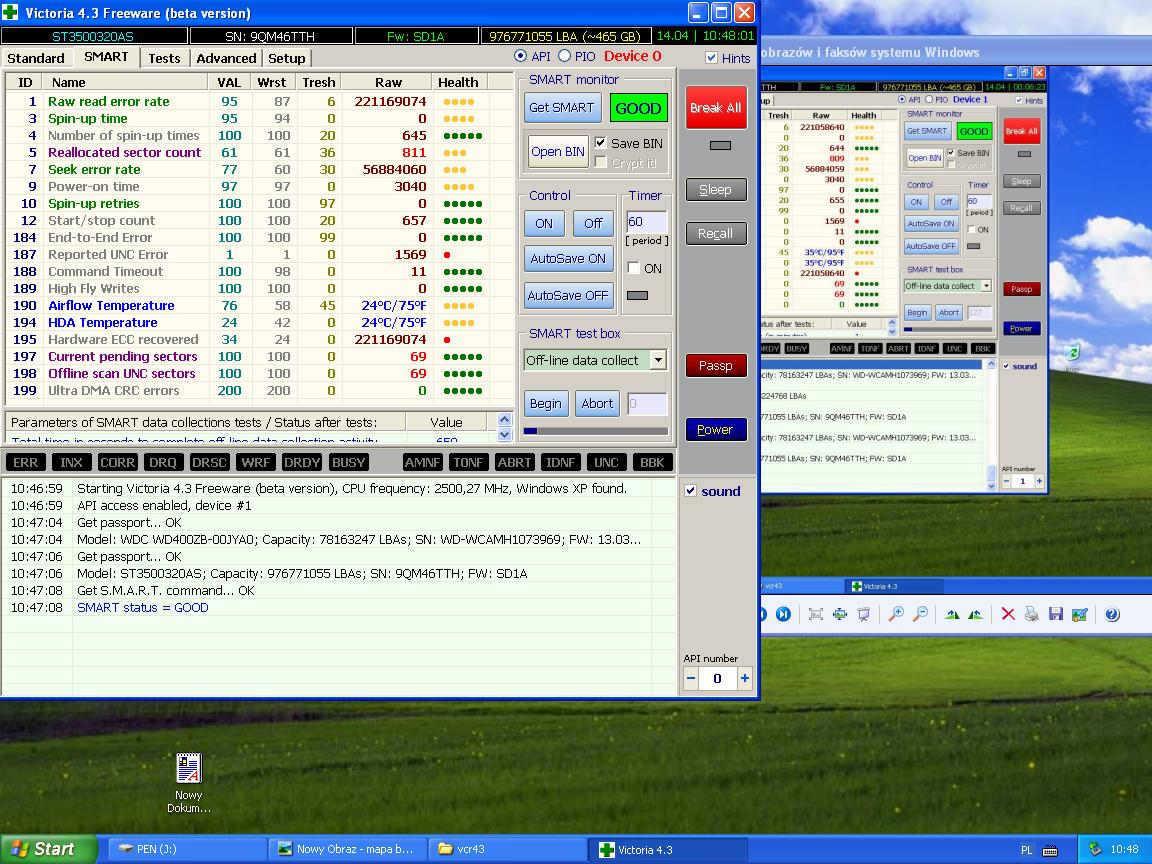The width and height of the screenshot is (1152, 864).
Task: Click Raw column header
Action: pyautogui.click(x=389, y=82)
